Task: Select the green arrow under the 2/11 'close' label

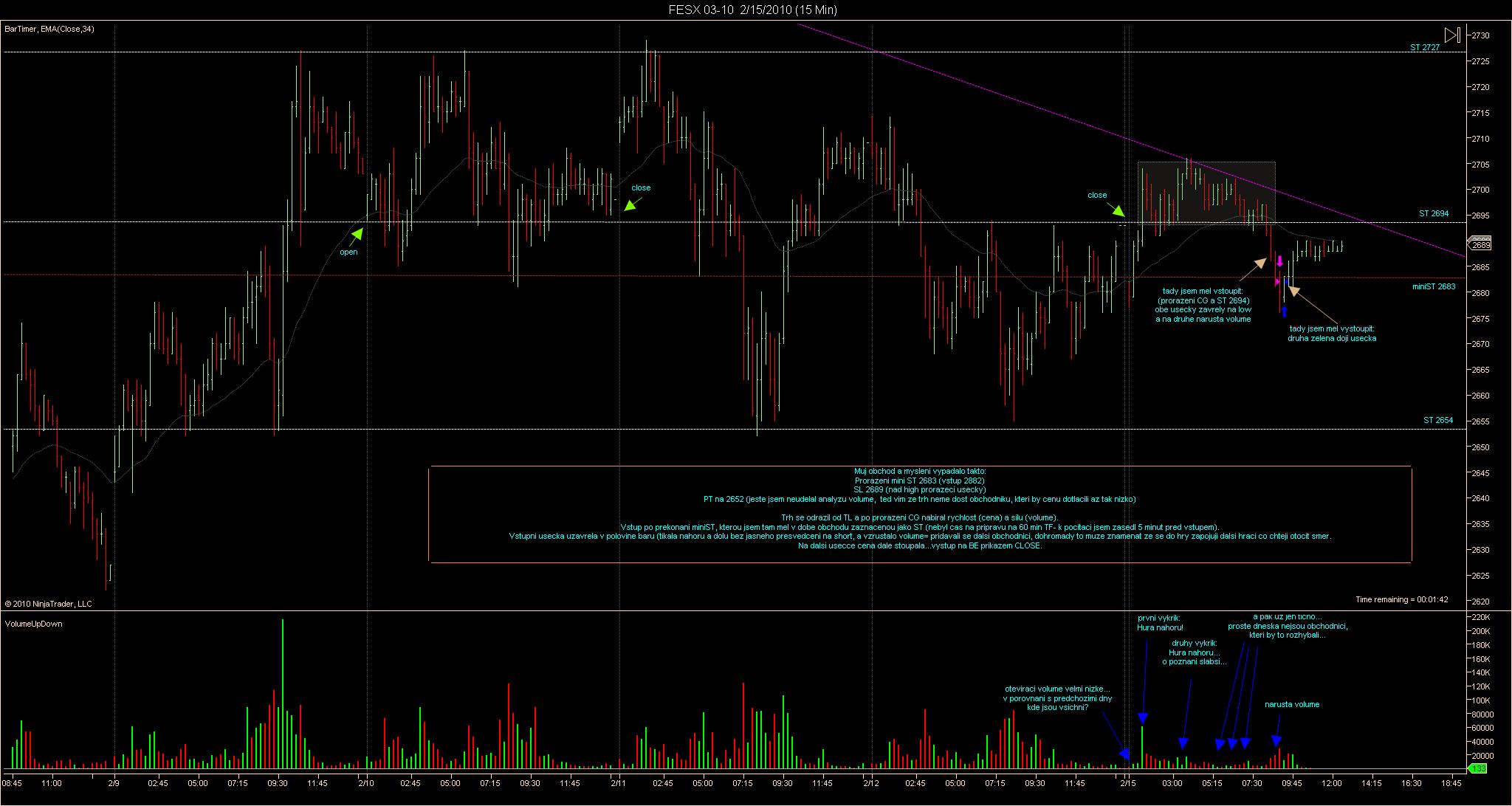Action: click(x=630, y=205)
